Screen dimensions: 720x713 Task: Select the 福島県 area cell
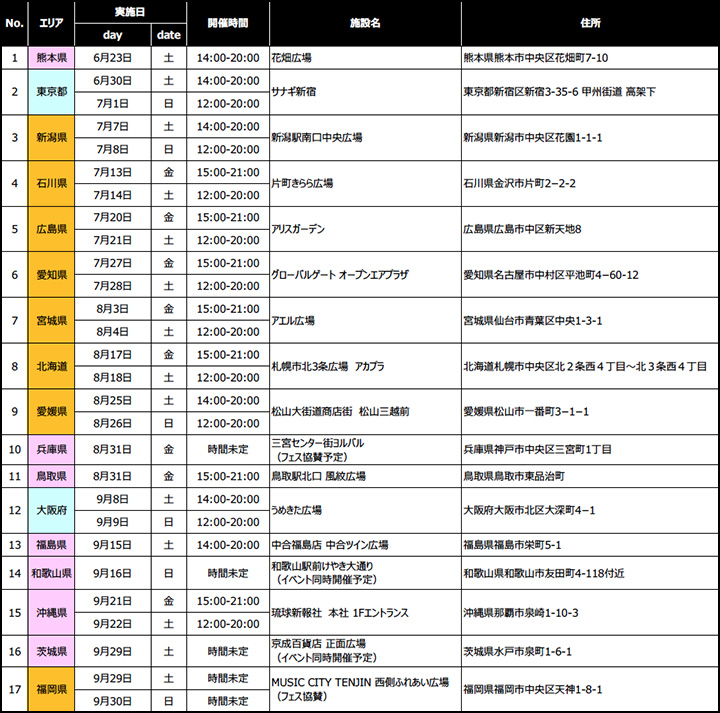coord(51,545)
